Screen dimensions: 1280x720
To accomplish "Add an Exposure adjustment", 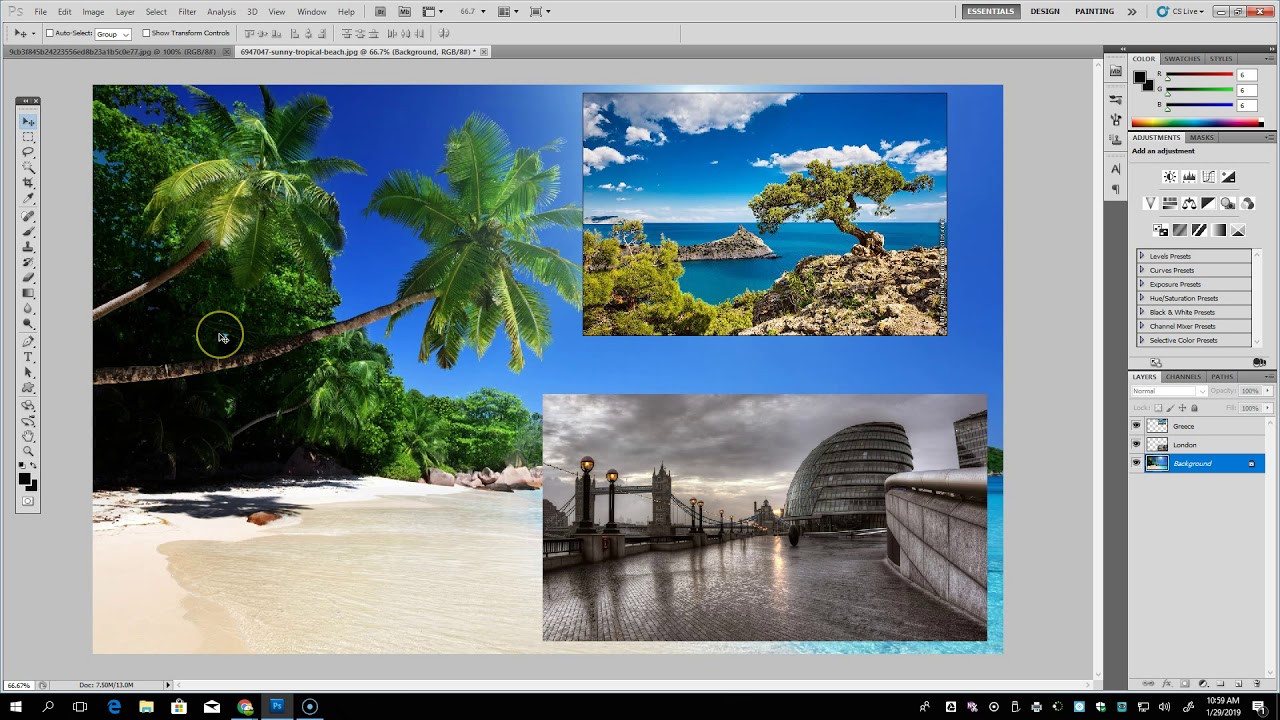I will click(1228, 177).
